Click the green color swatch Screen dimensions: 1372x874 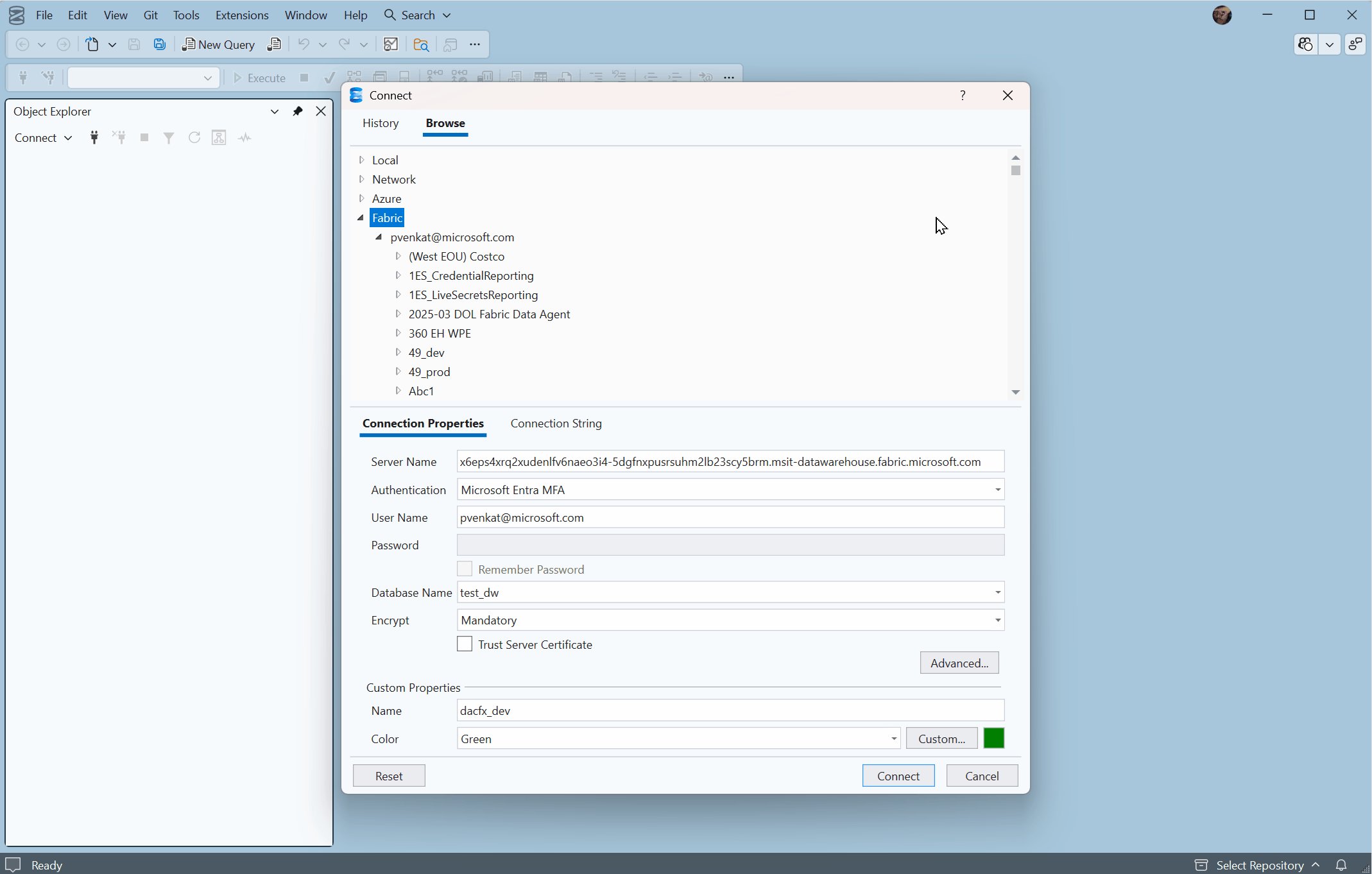[993, 738]
